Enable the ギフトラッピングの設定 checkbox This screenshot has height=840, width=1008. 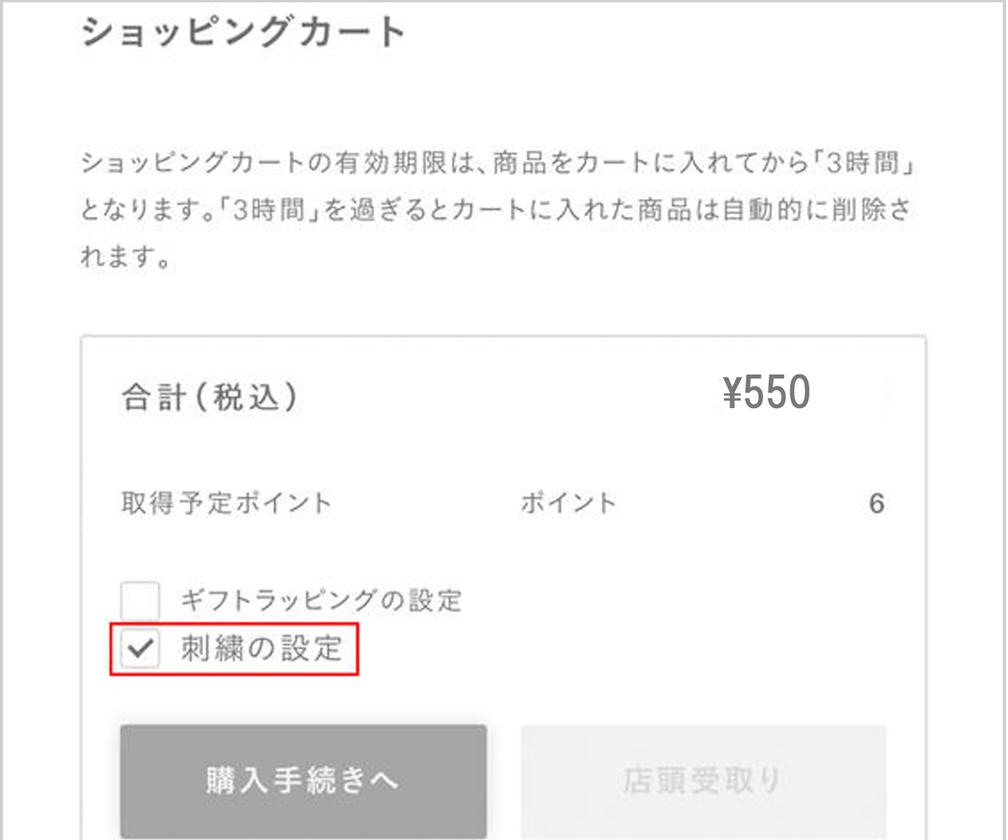click(x=140, y=600)
